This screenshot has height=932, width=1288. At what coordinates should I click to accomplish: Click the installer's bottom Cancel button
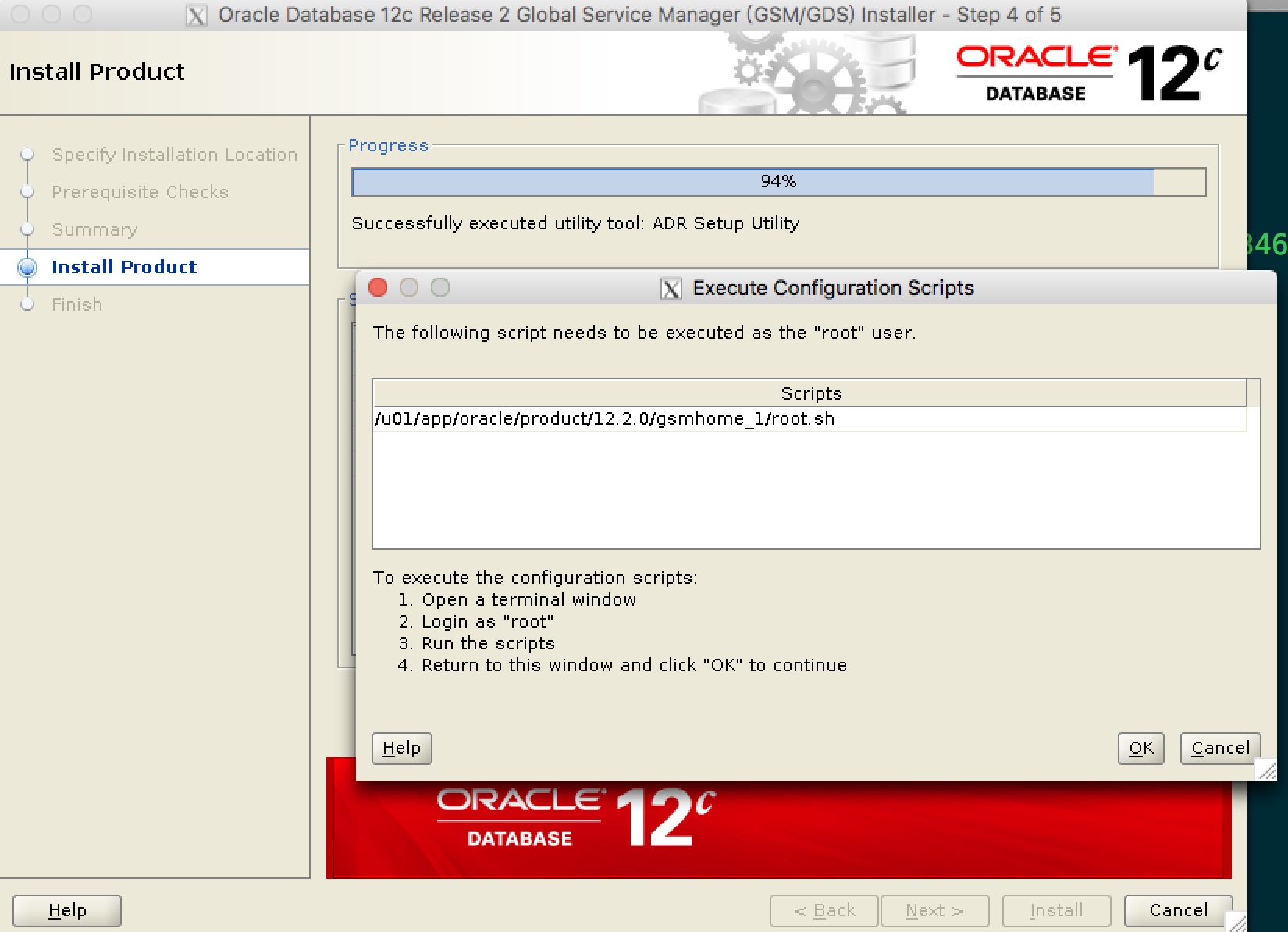(x=1178, y=910)
